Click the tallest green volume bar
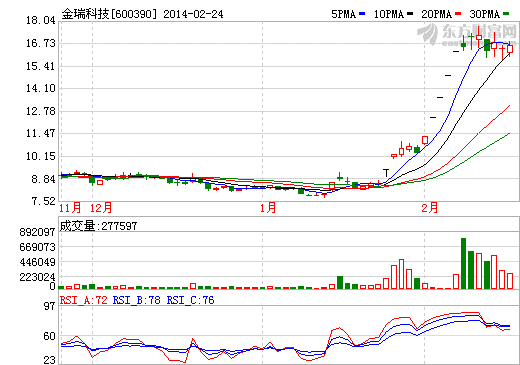 (463, 263)
